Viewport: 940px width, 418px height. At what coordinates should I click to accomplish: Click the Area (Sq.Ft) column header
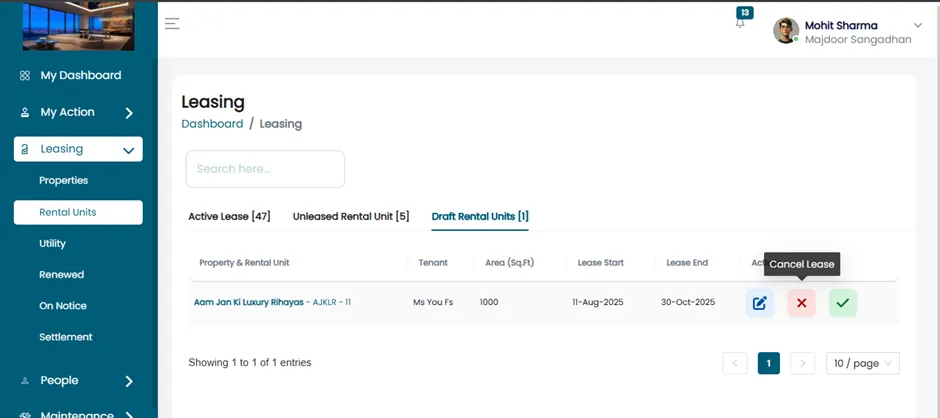[x=509, y=263]
